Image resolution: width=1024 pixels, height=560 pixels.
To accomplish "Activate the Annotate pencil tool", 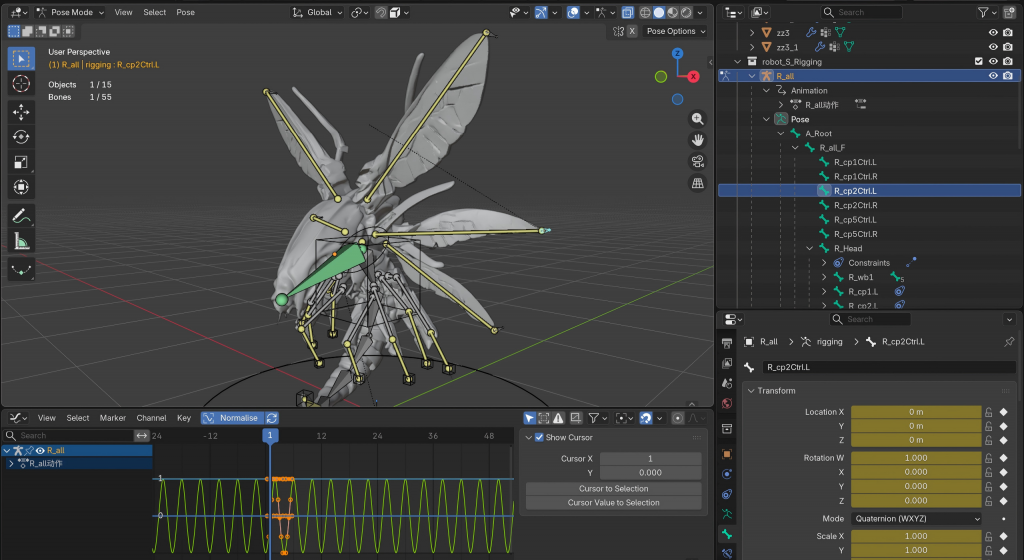I will (21, 215).
